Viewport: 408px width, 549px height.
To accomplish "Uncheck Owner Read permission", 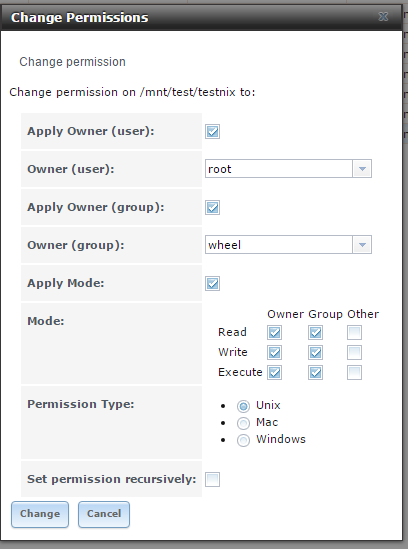I will point(274,332).
